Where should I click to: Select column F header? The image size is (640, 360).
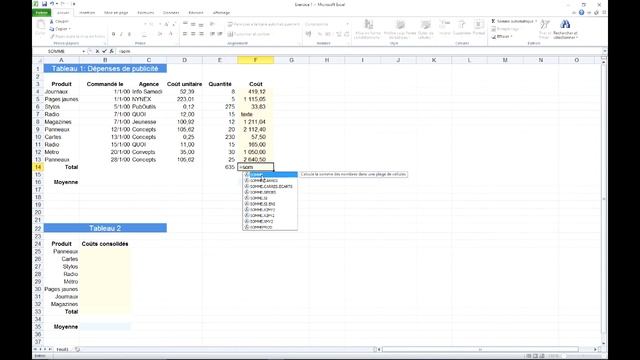pyautogui.click(x=256, y=60)
